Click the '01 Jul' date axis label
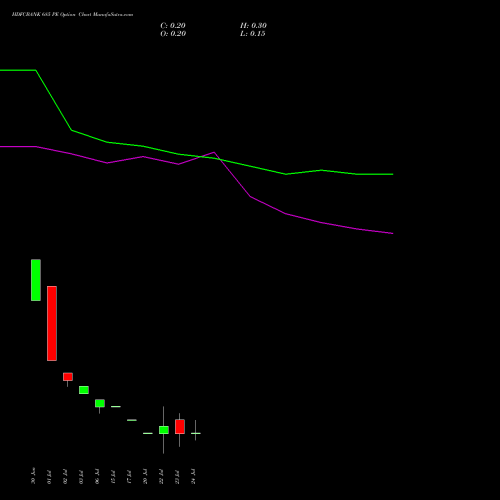500x500 pixels. pos(49,477)
